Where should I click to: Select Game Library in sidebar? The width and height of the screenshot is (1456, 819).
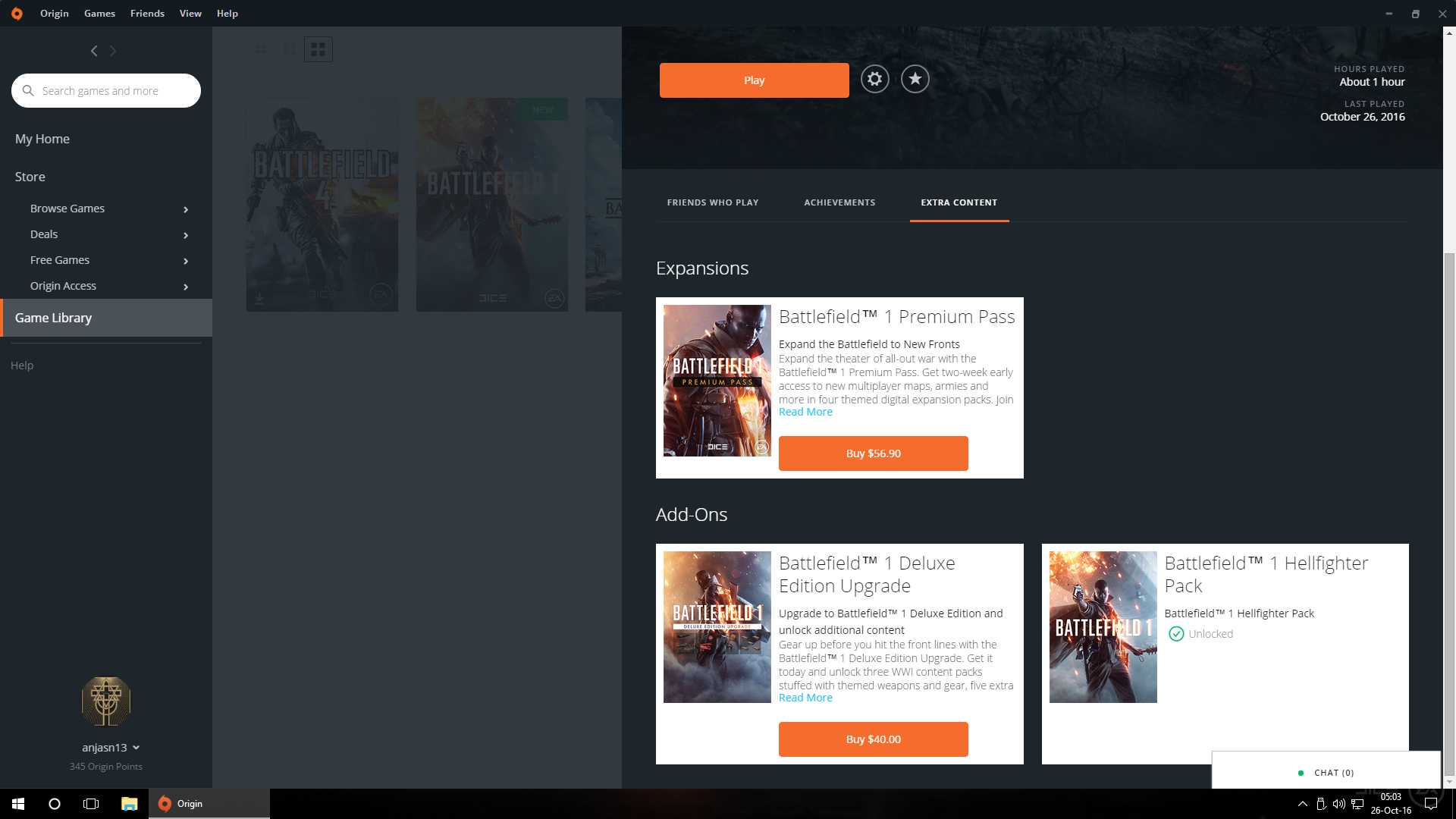pos(106,318)
